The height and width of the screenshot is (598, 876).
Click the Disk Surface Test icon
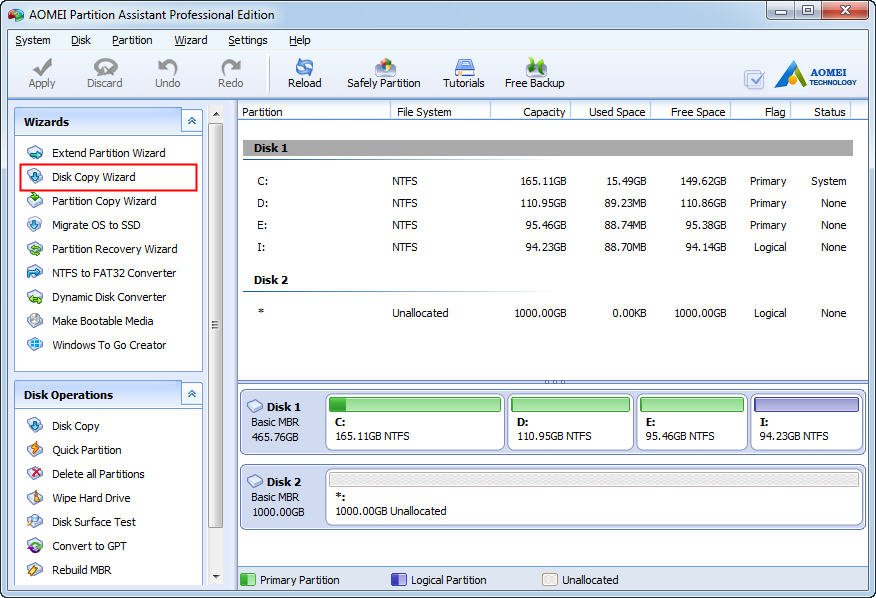tap(35, 522)
